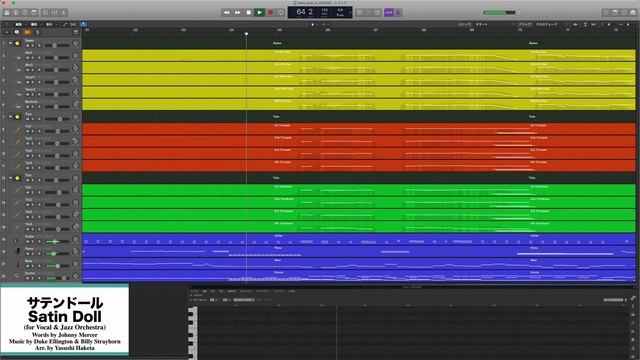Open Smart Controls pane
The width and height of the screenshot is (640, 360).
click(45, 13)
